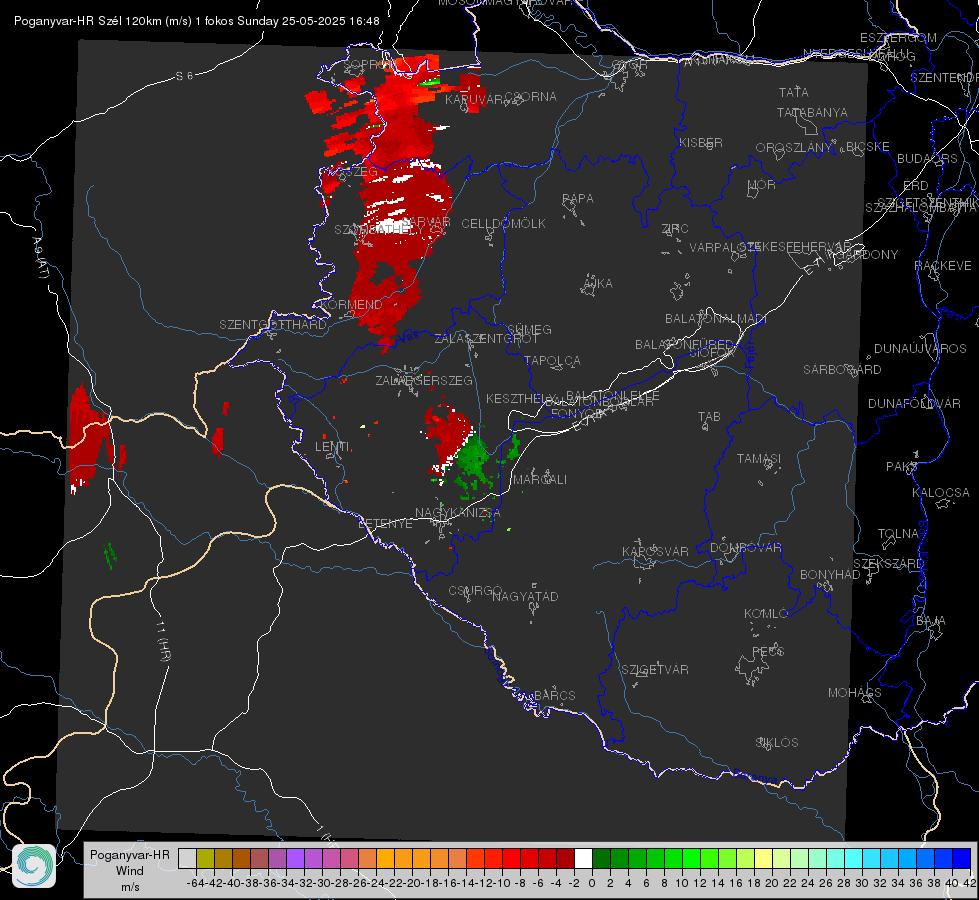
Task: Click the CSURGÓ city label
Action: coord(475,590)
